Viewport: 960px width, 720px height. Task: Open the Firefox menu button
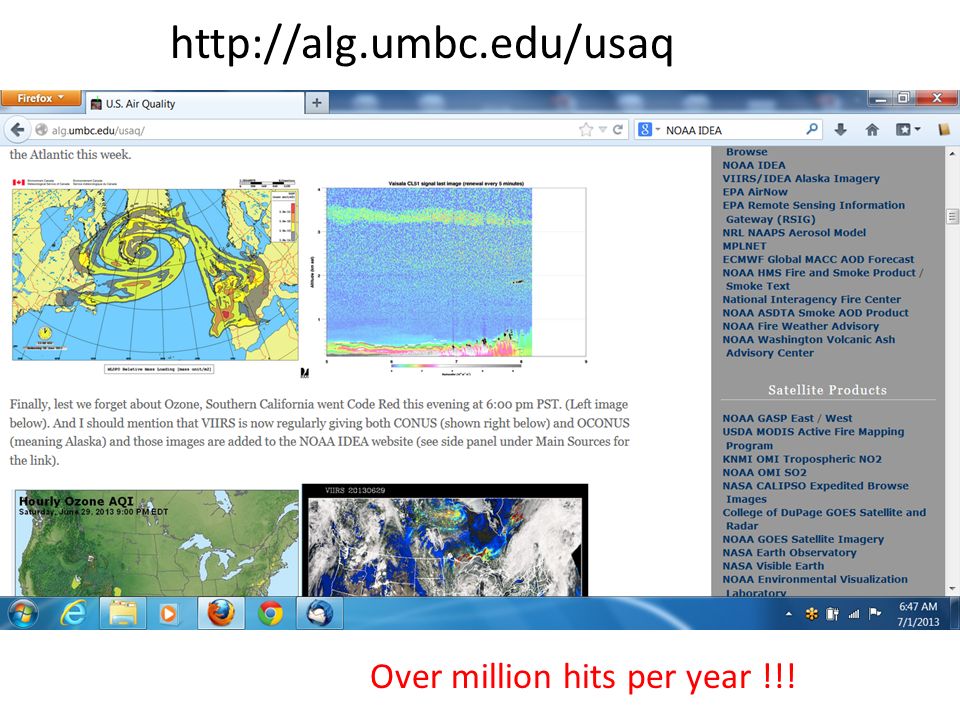(40, 98)
